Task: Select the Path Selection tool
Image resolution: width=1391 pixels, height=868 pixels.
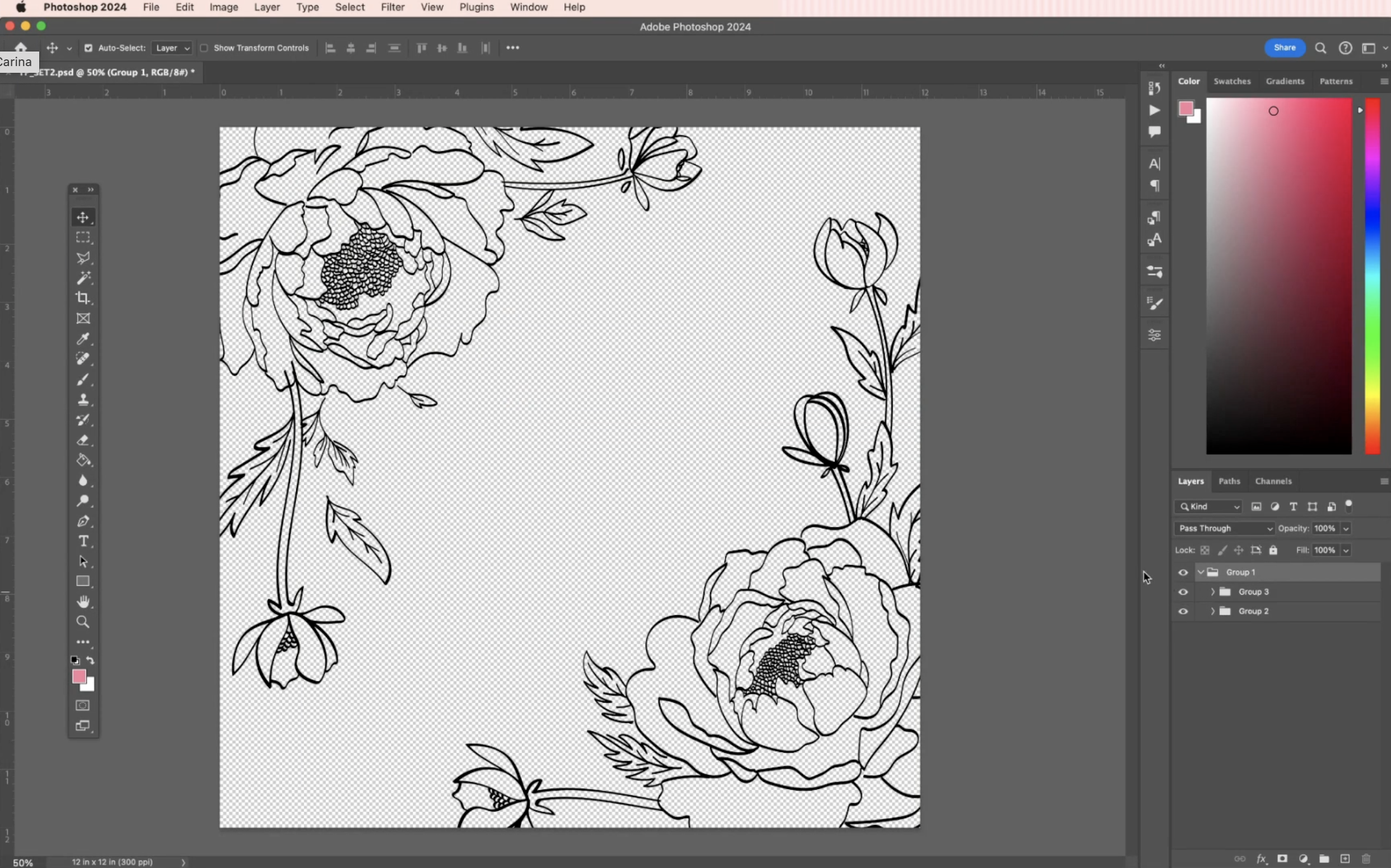Action: point(83,562)
